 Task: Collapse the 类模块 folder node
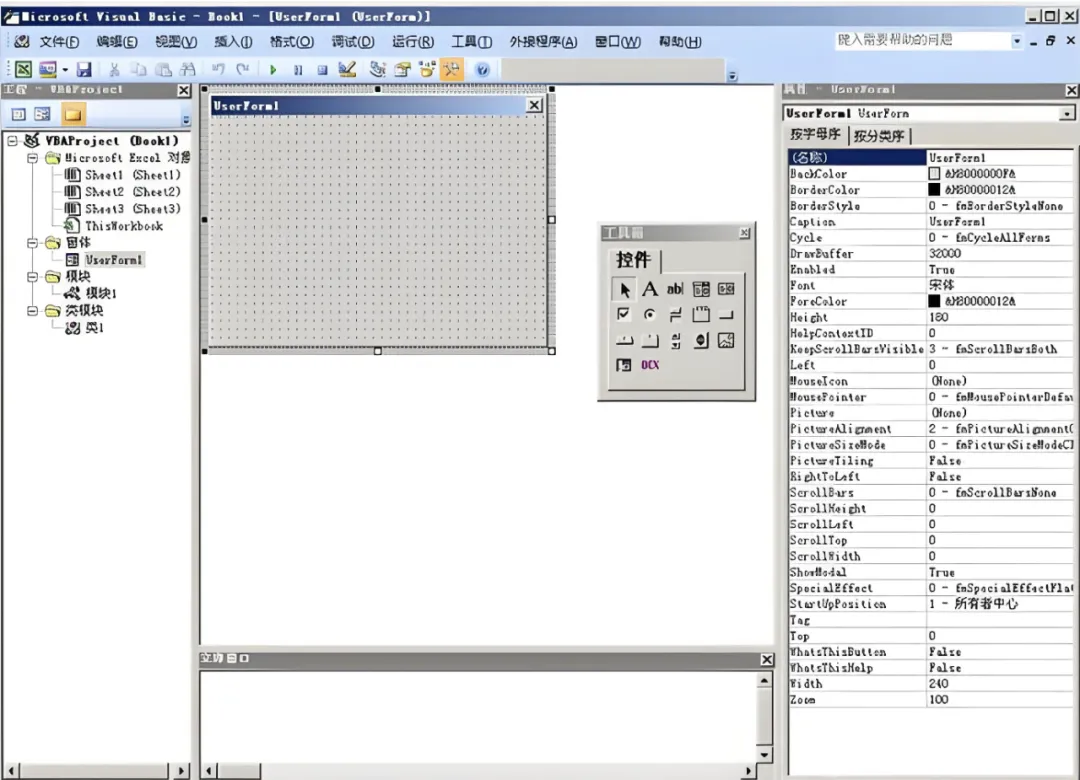32,311
